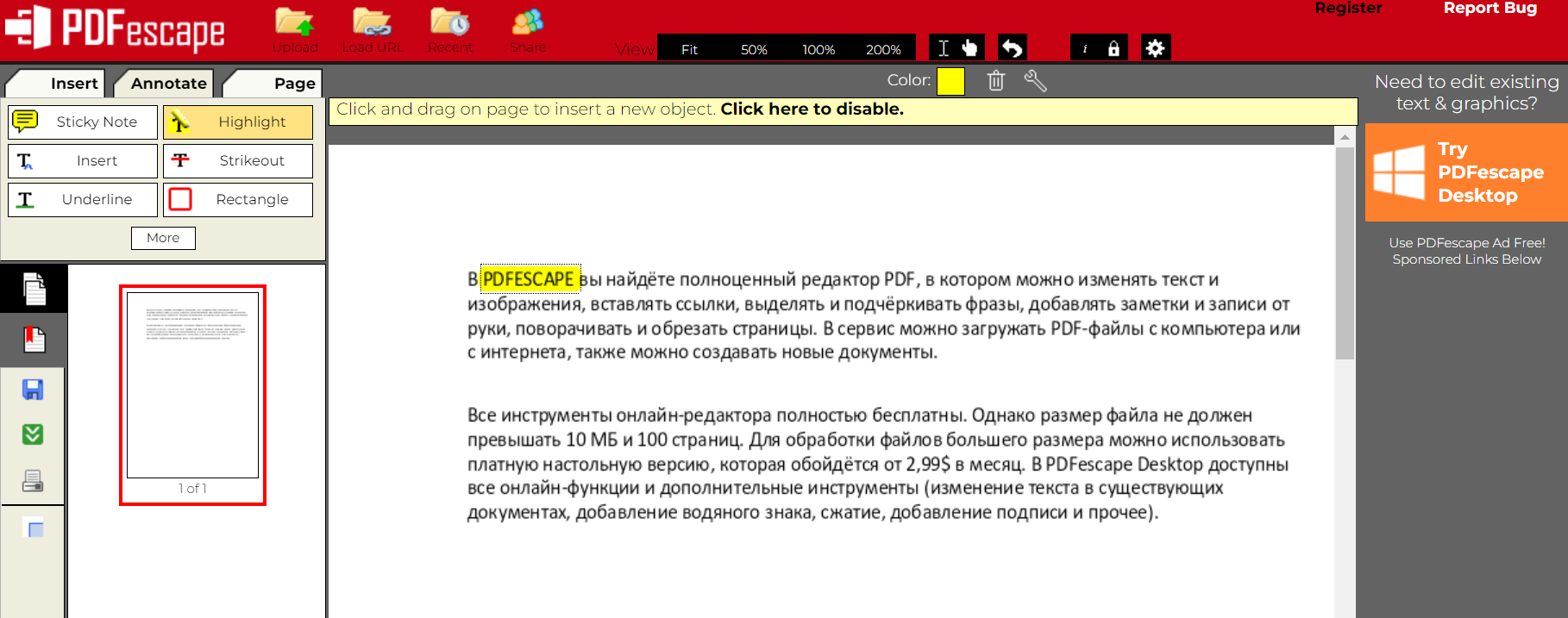
Task: Click the vertical scrollbar thumb
Action: (1345, 253)
